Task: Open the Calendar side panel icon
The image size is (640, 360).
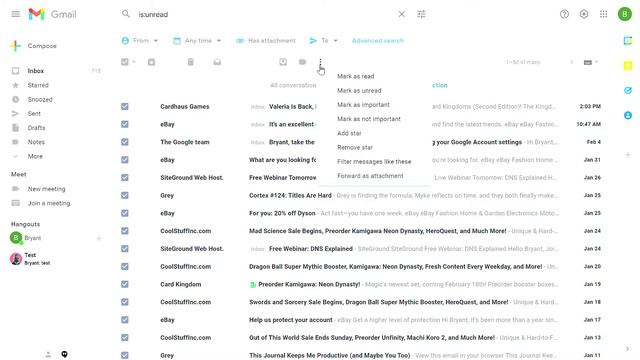Action: pos(628,40)
